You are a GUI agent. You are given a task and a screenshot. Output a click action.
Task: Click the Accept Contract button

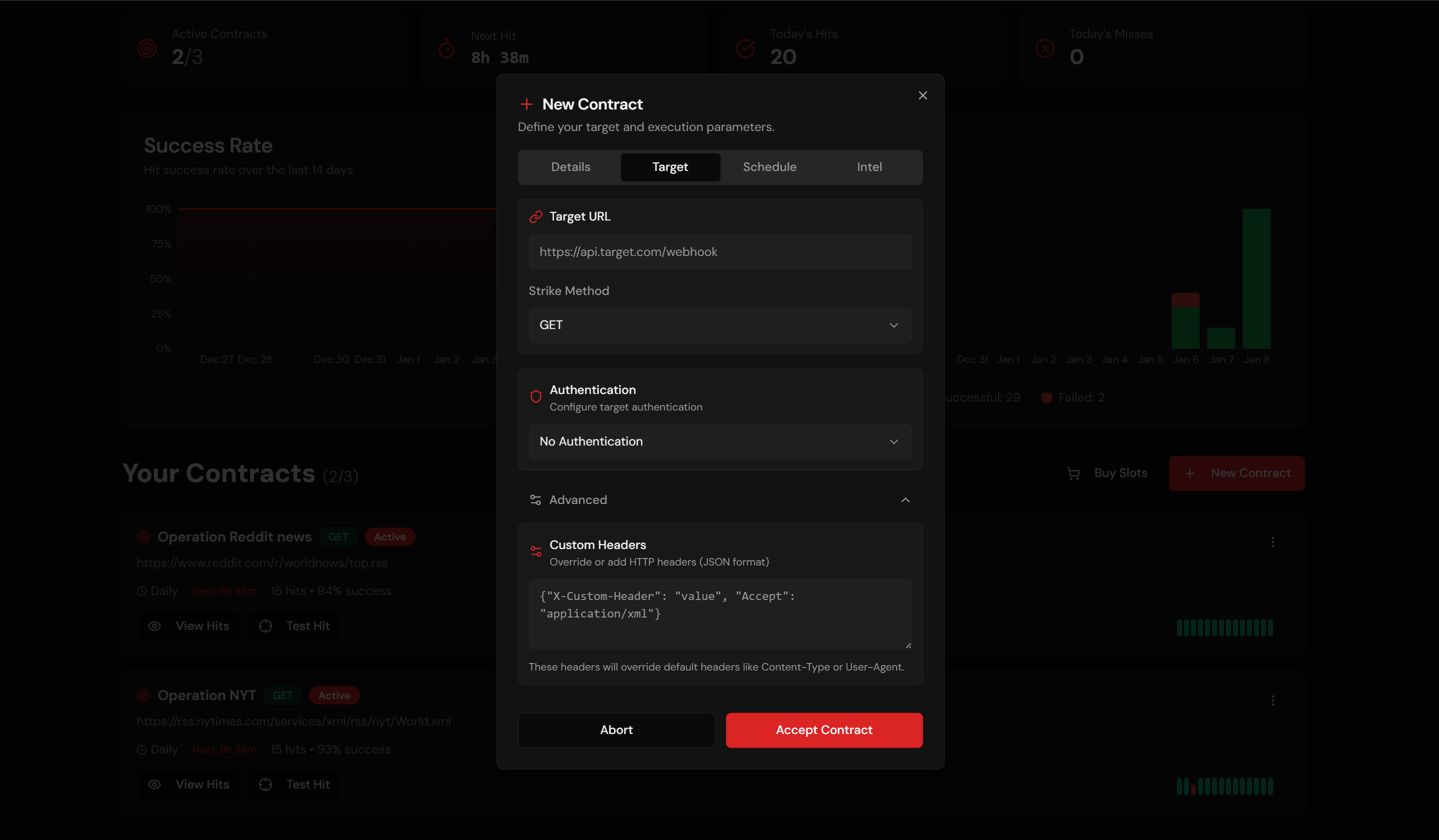click(x=823, y=730)
